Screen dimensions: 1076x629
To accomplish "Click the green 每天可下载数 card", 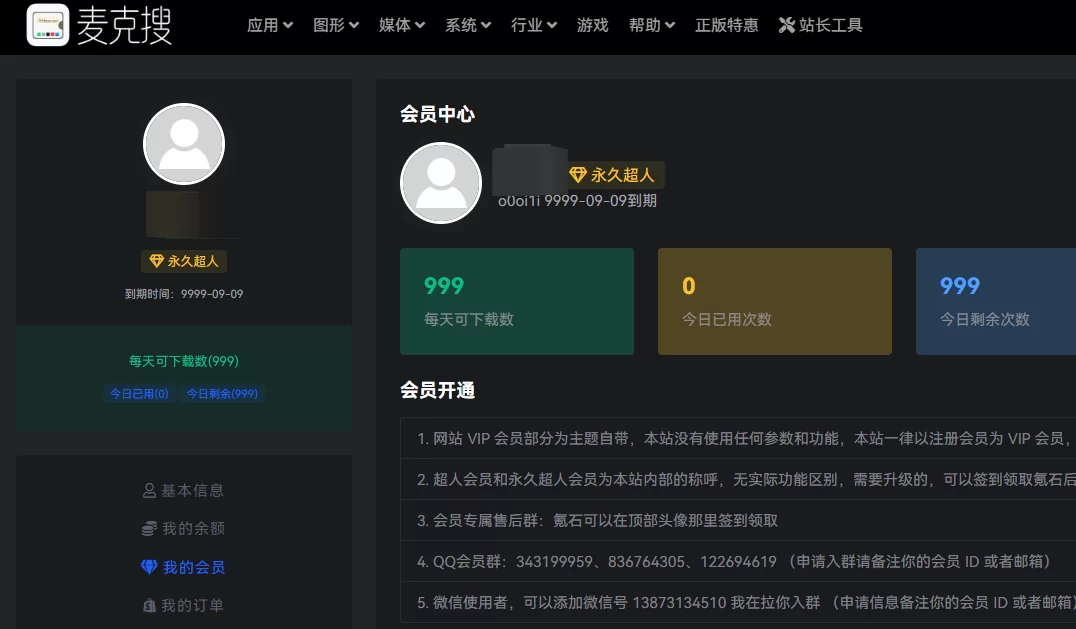I will pos(517,301).
